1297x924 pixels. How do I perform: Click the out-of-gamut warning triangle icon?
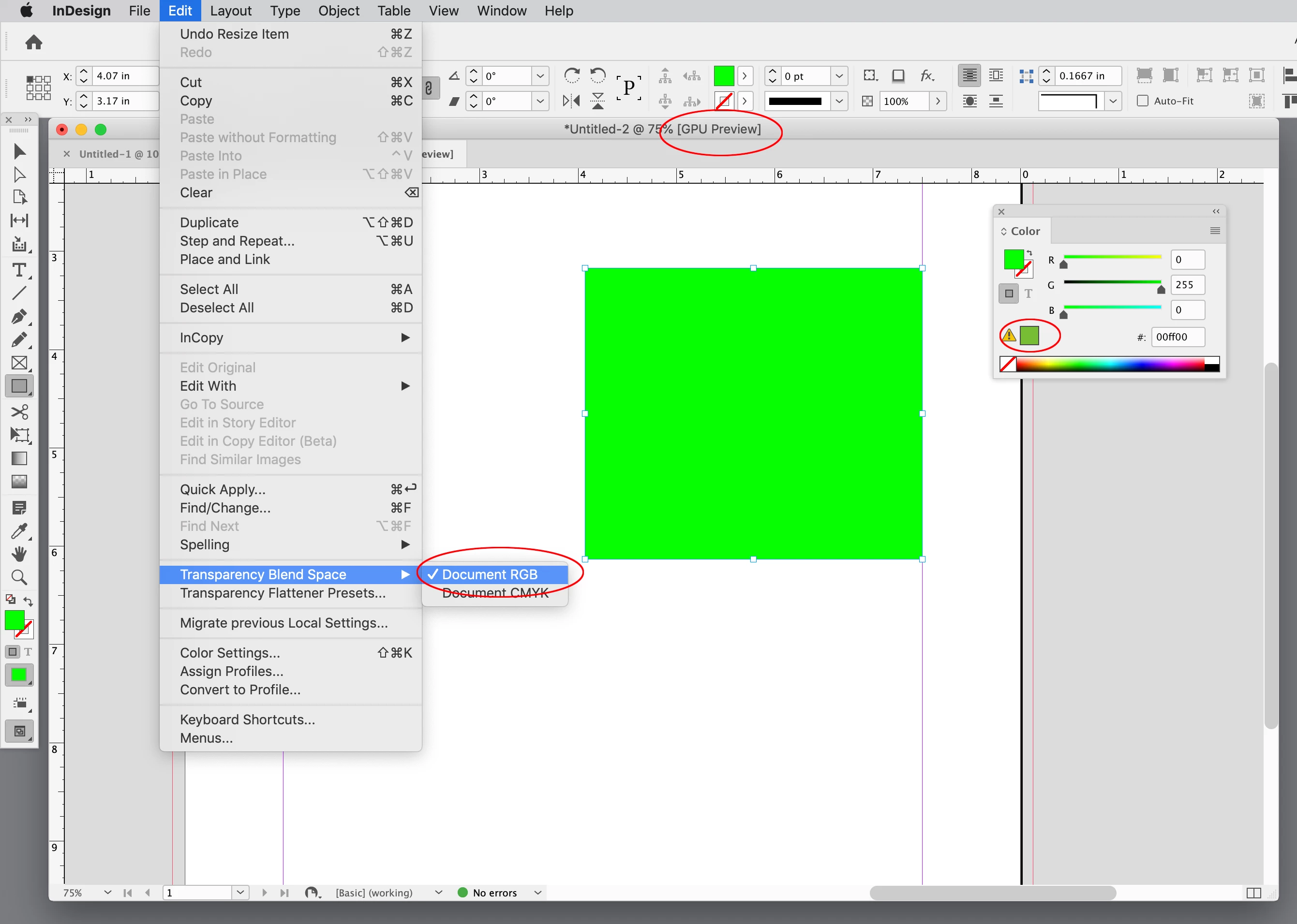click(1009, 335)
